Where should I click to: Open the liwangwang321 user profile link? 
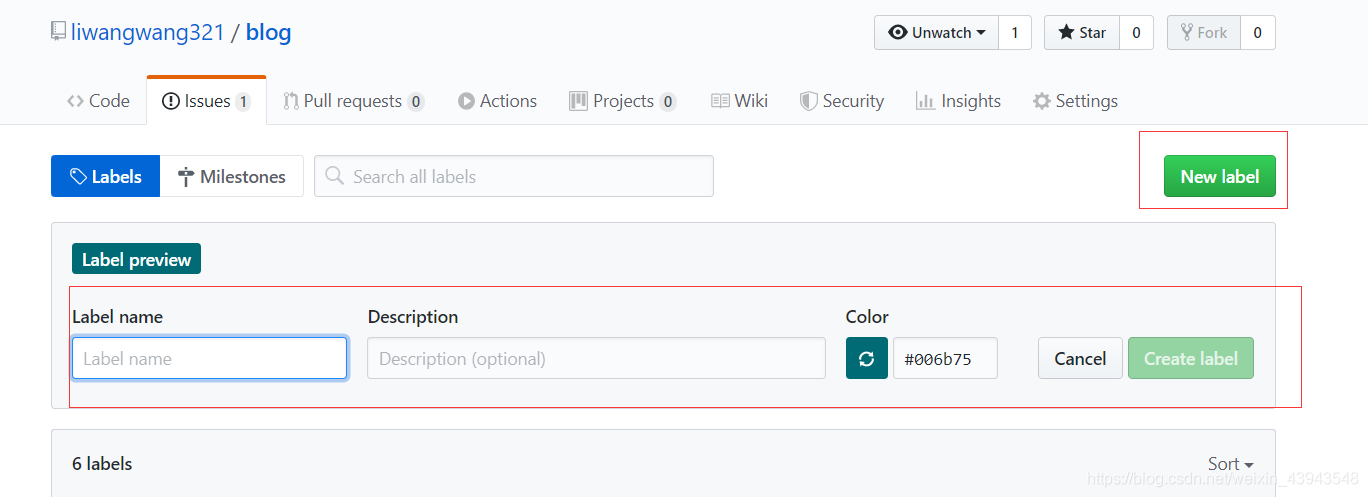click(148, 32)
